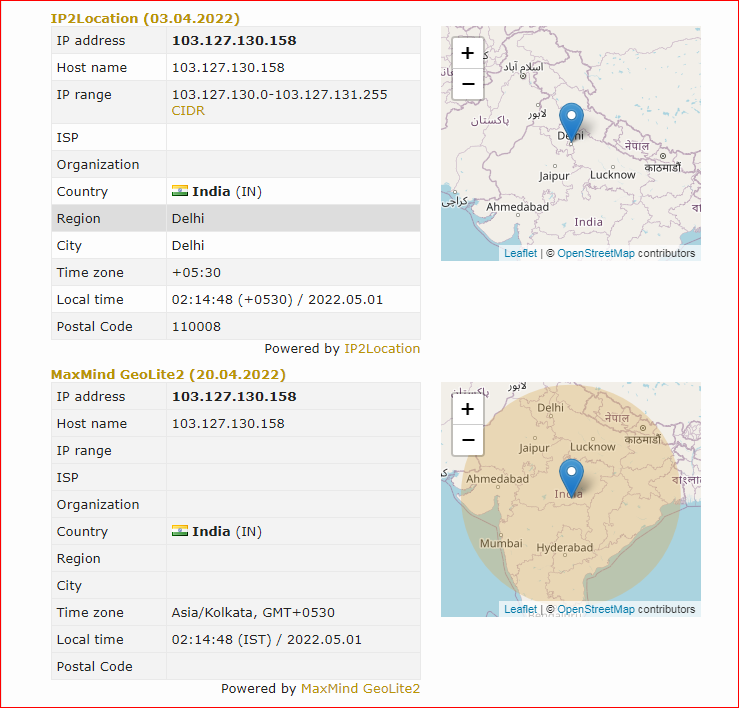
Task: Open the OpenStreetMap link on top map
Action: click(596, 254)
